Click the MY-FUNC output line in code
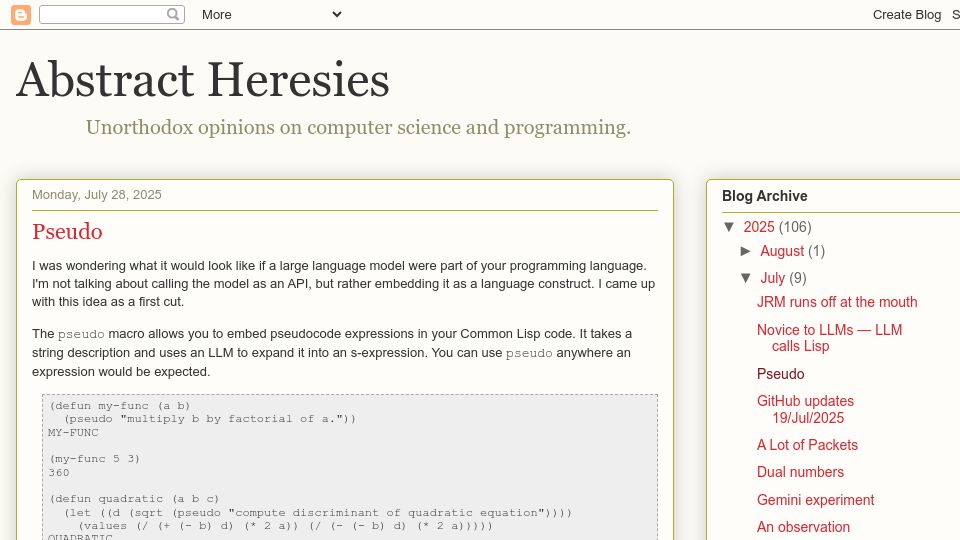Image resolution: width=960 pixels, height=540 pixels. click(x=73, y=433)
